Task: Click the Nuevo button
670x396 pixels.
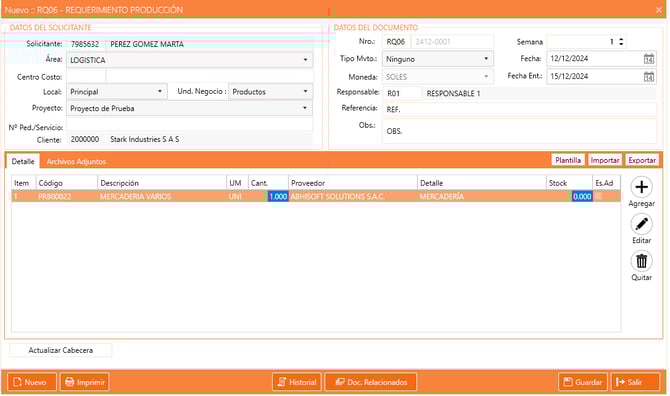Action: point(32,382)
